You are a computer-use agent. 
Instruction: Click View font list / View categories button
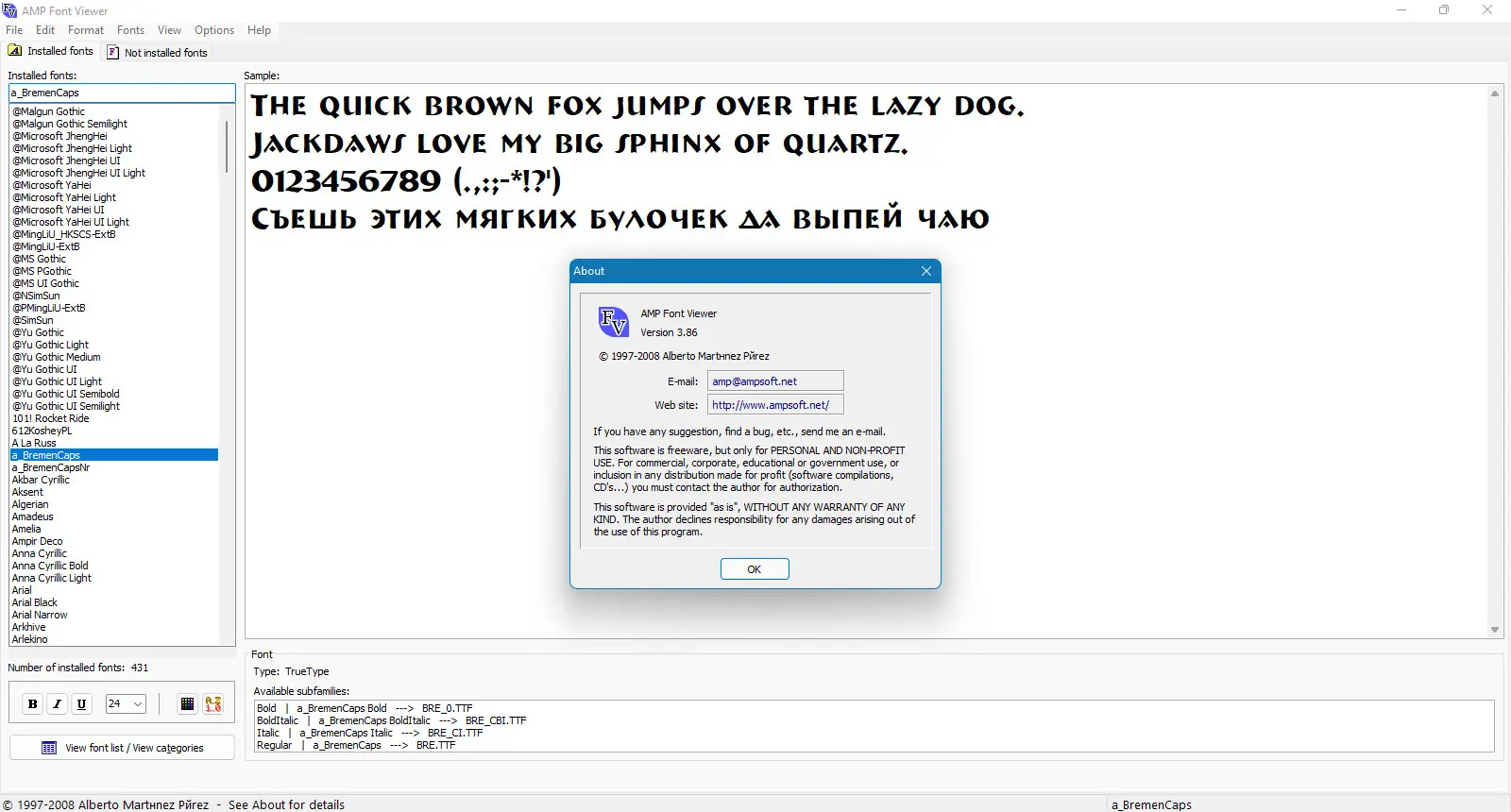tap(122, 748)
